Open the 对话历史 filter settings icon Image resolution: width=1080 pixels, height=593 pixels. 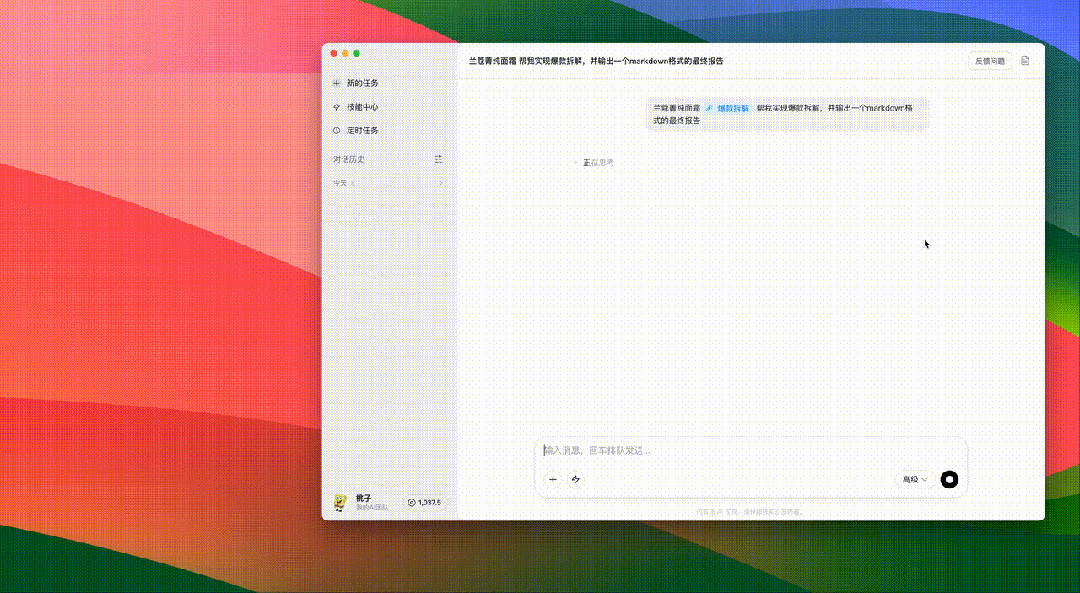[438, 159]
